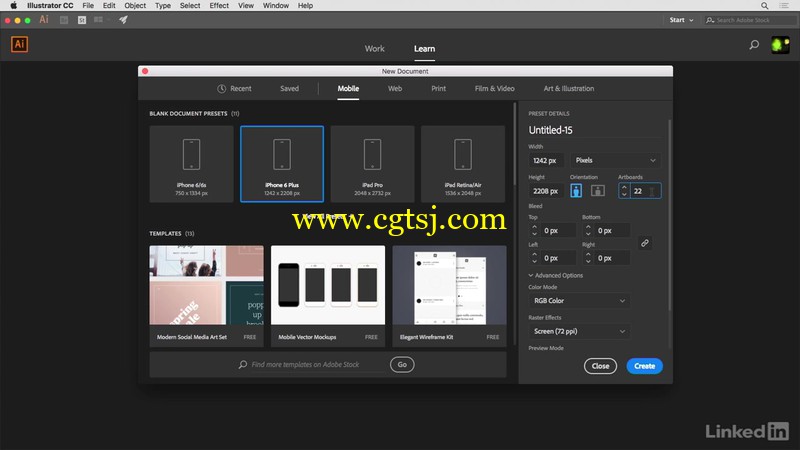Collapse the Advanced Options section

click(556, 276)
